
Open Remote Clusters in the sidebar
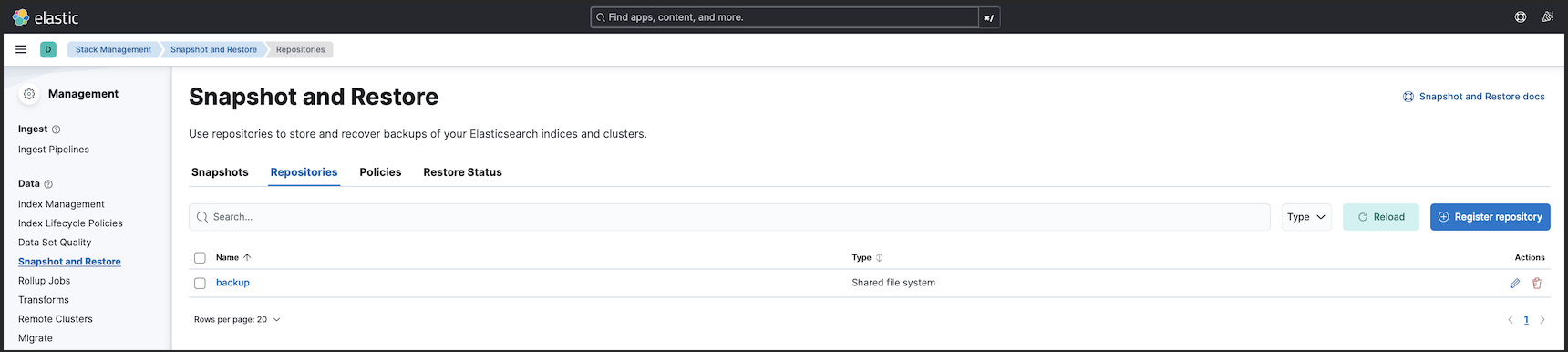(x=56, y=319)
